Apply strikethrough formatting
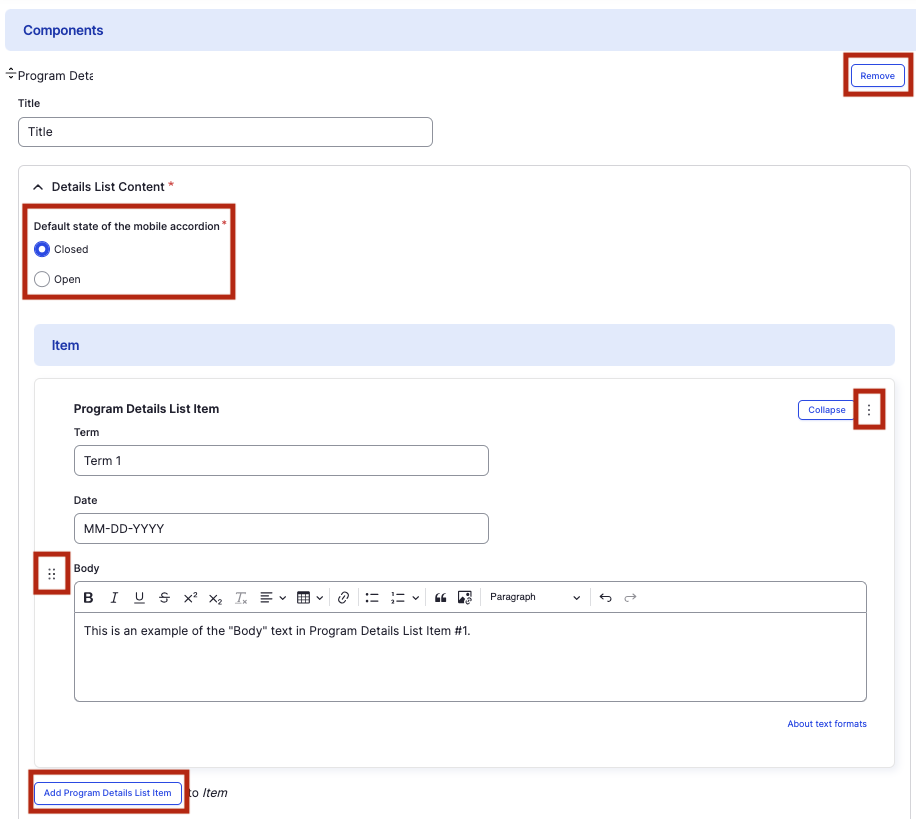The width and height of the screenshot is (916, 819). tap(164, 598)
